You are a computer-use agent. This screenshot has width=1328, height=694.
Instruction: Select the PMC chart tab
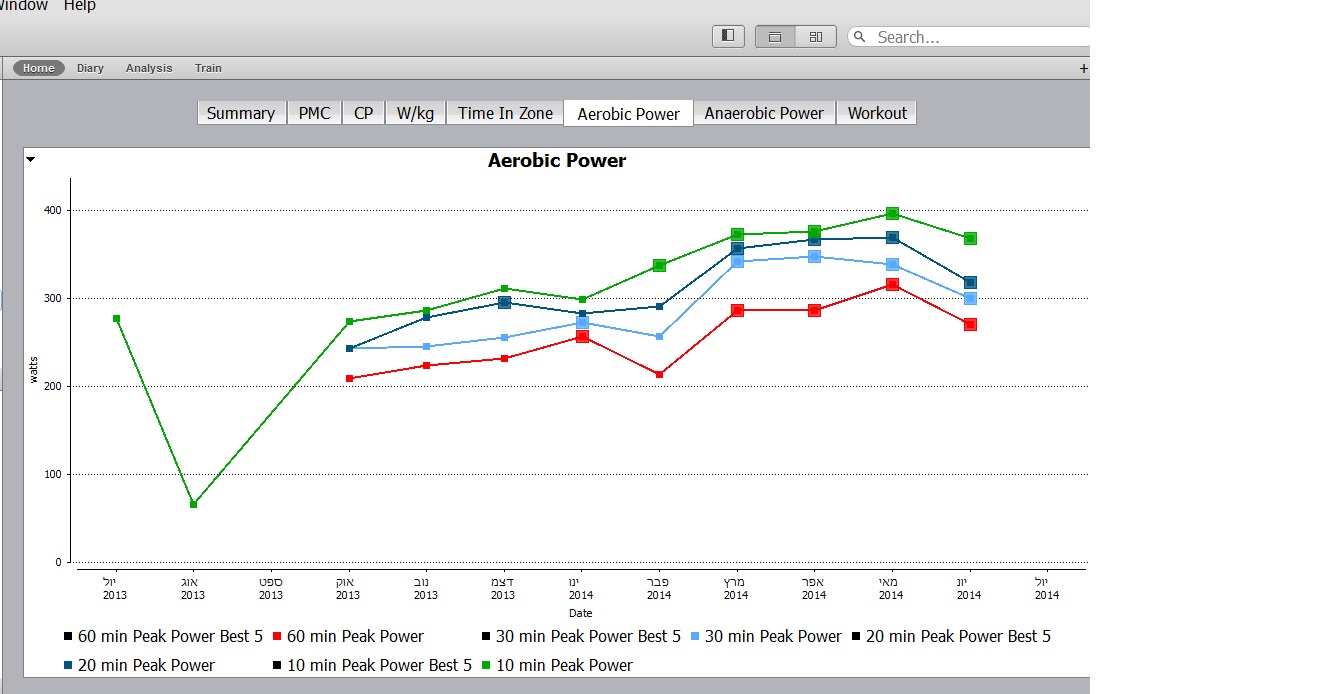click(314, 113)
